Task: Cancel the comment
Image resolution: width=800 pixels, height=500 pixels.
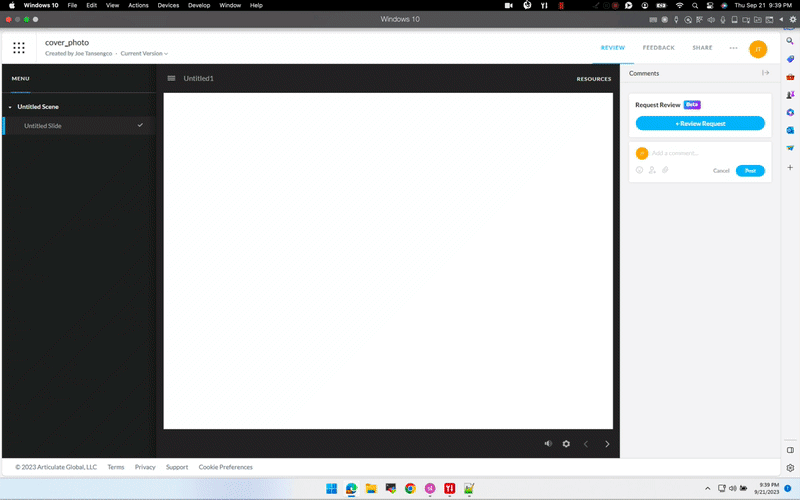Action: tap(721, 171)
